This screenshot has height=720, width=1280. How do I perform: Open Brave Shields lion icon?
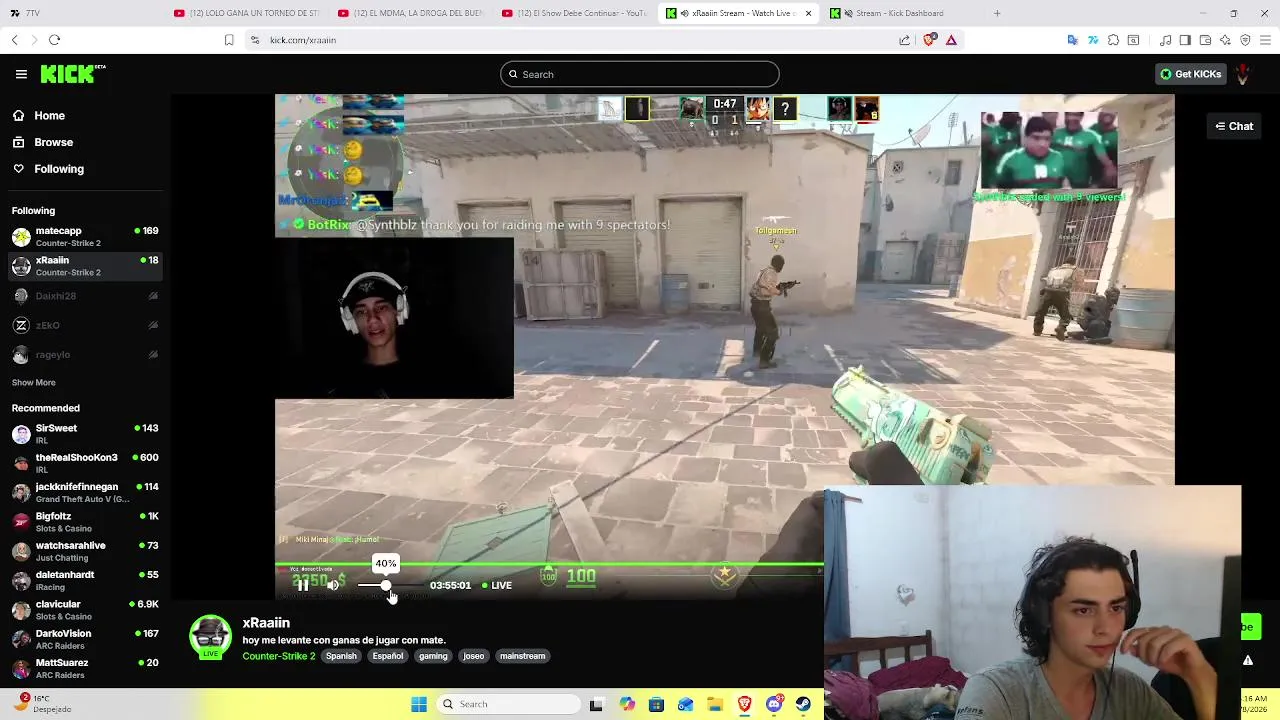(930, 40)
